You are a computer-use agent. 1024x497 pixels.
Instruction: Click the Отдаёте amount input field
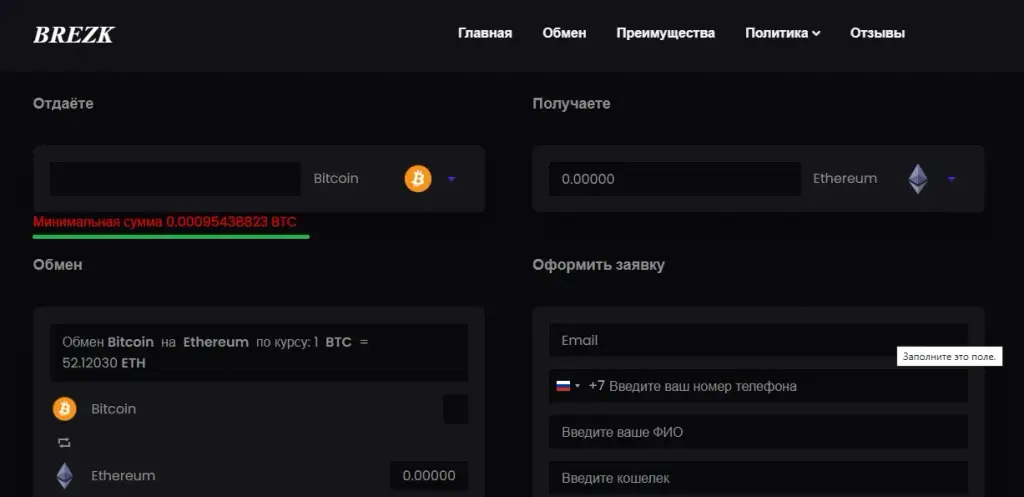coord(175,179)
